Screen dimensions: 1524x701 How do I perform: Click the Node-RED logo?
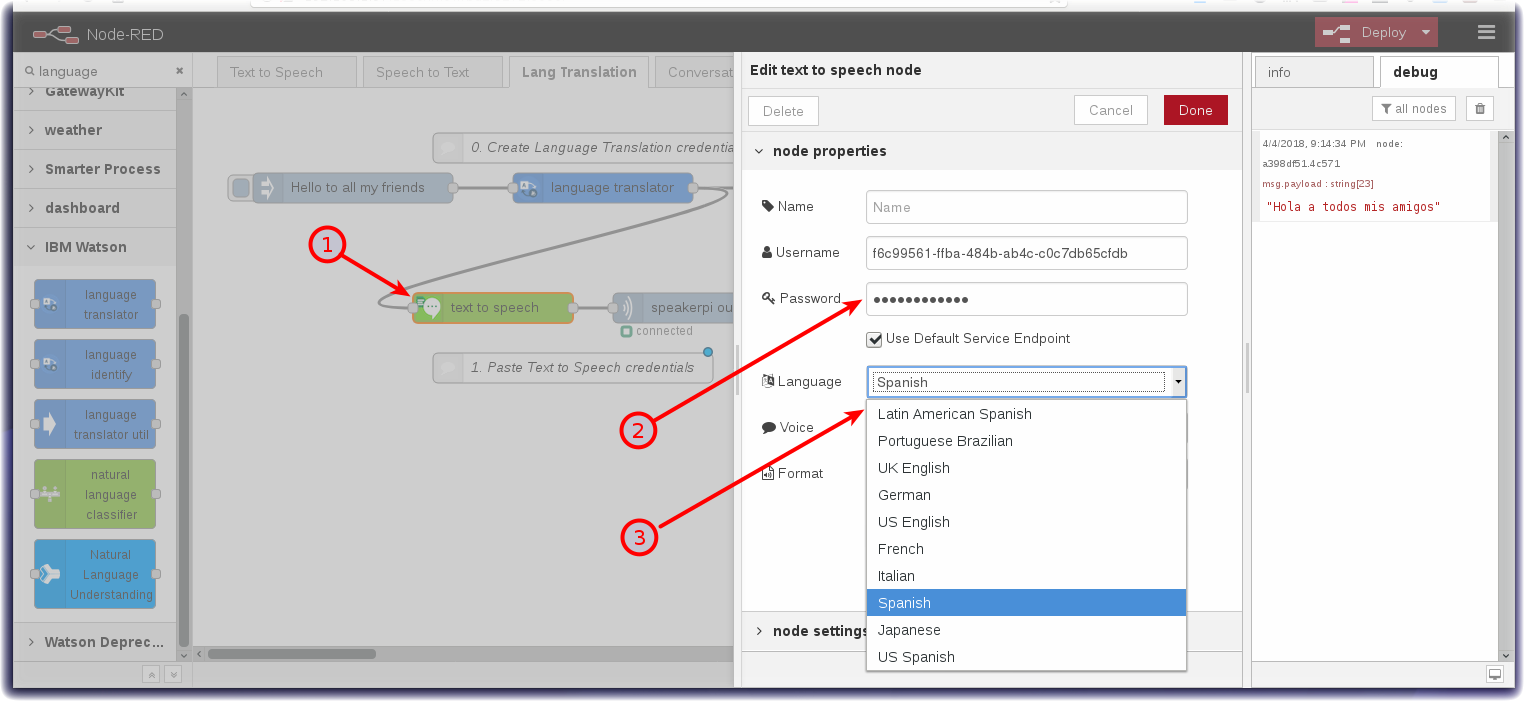point(56,34)
